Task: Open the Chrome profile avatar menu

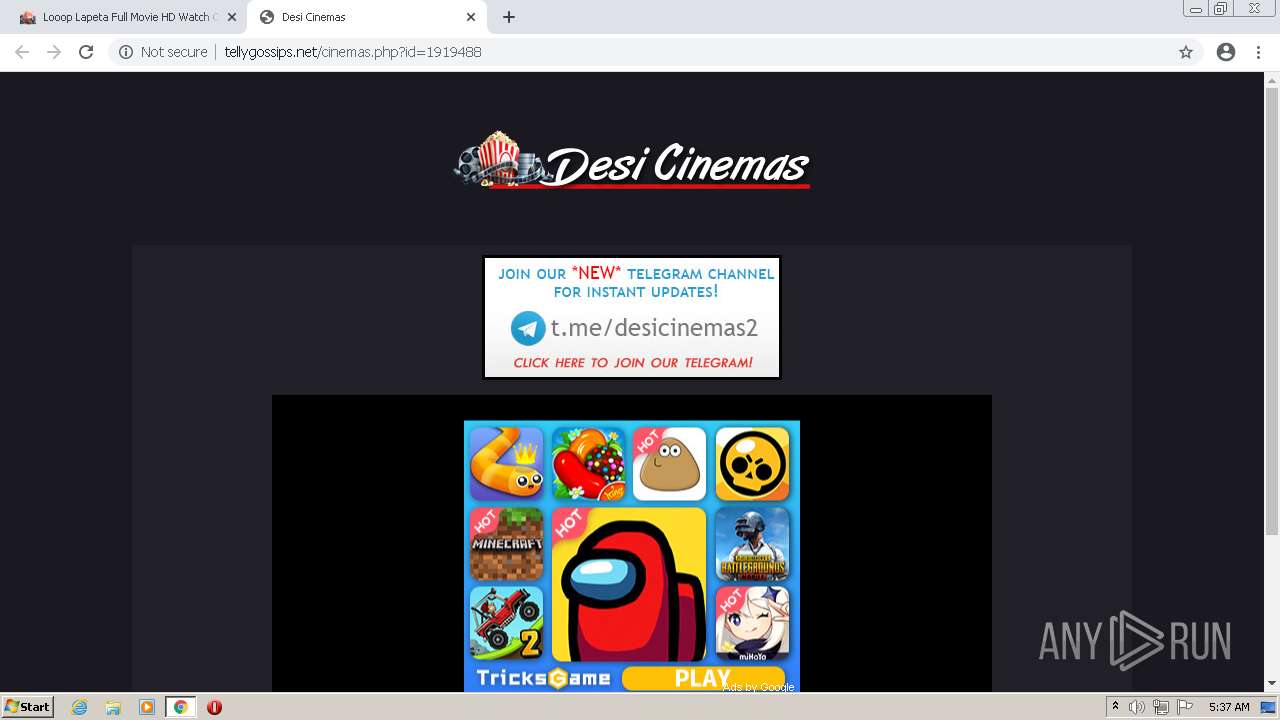Action: [1226, 52]
